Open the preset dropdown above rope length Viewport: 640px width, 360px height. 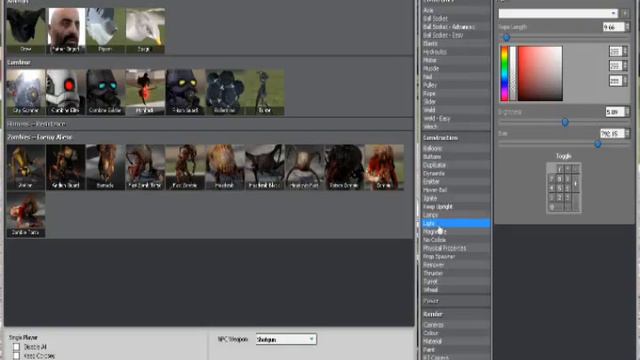pyautogui.click(x=558, y=13)
